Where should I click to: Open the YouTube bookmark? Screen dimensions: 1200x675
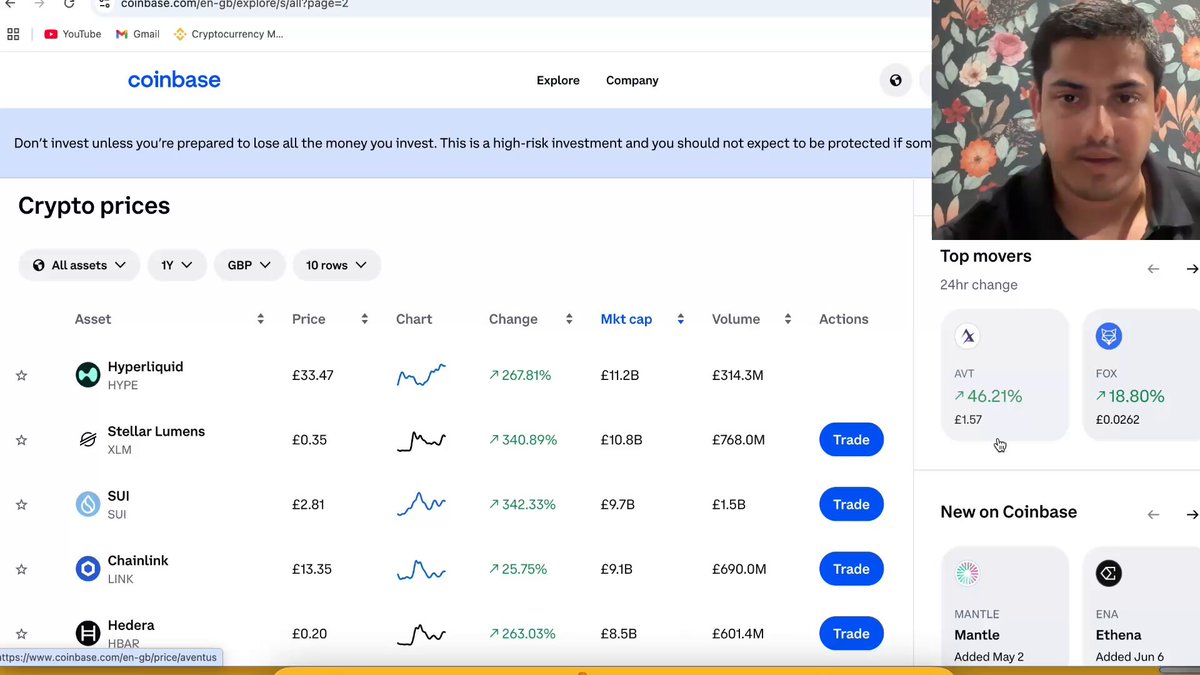click(72, 34)
